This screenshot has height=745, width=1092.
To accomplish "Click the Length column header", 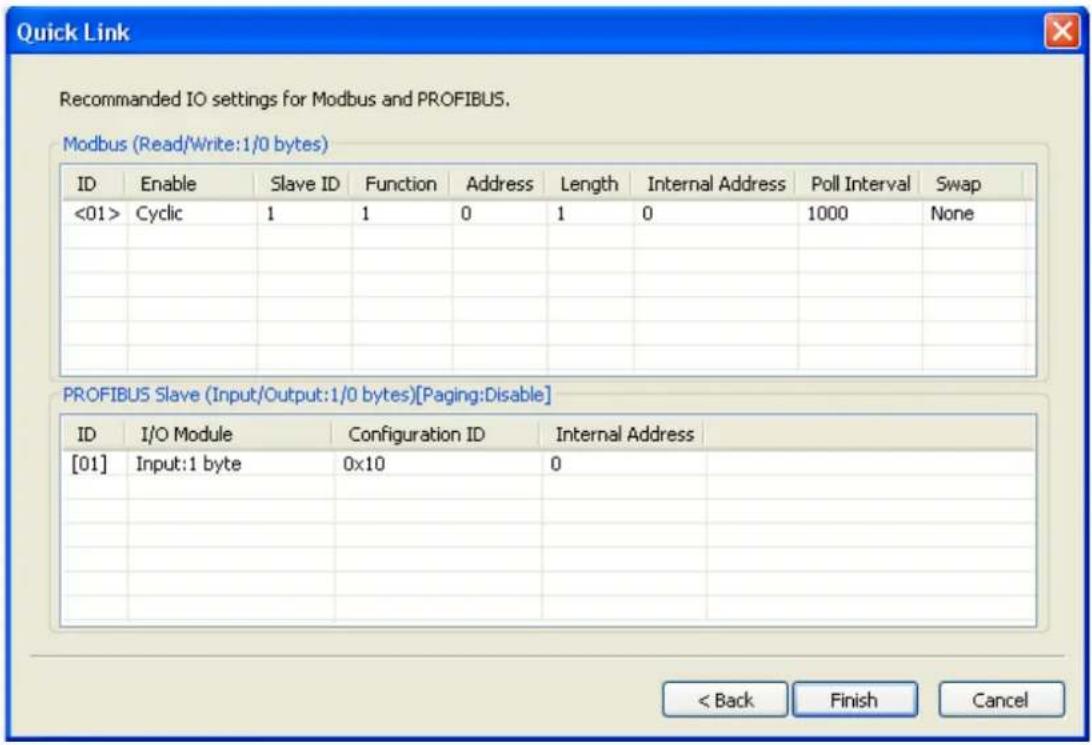I will tap(588, 185).
